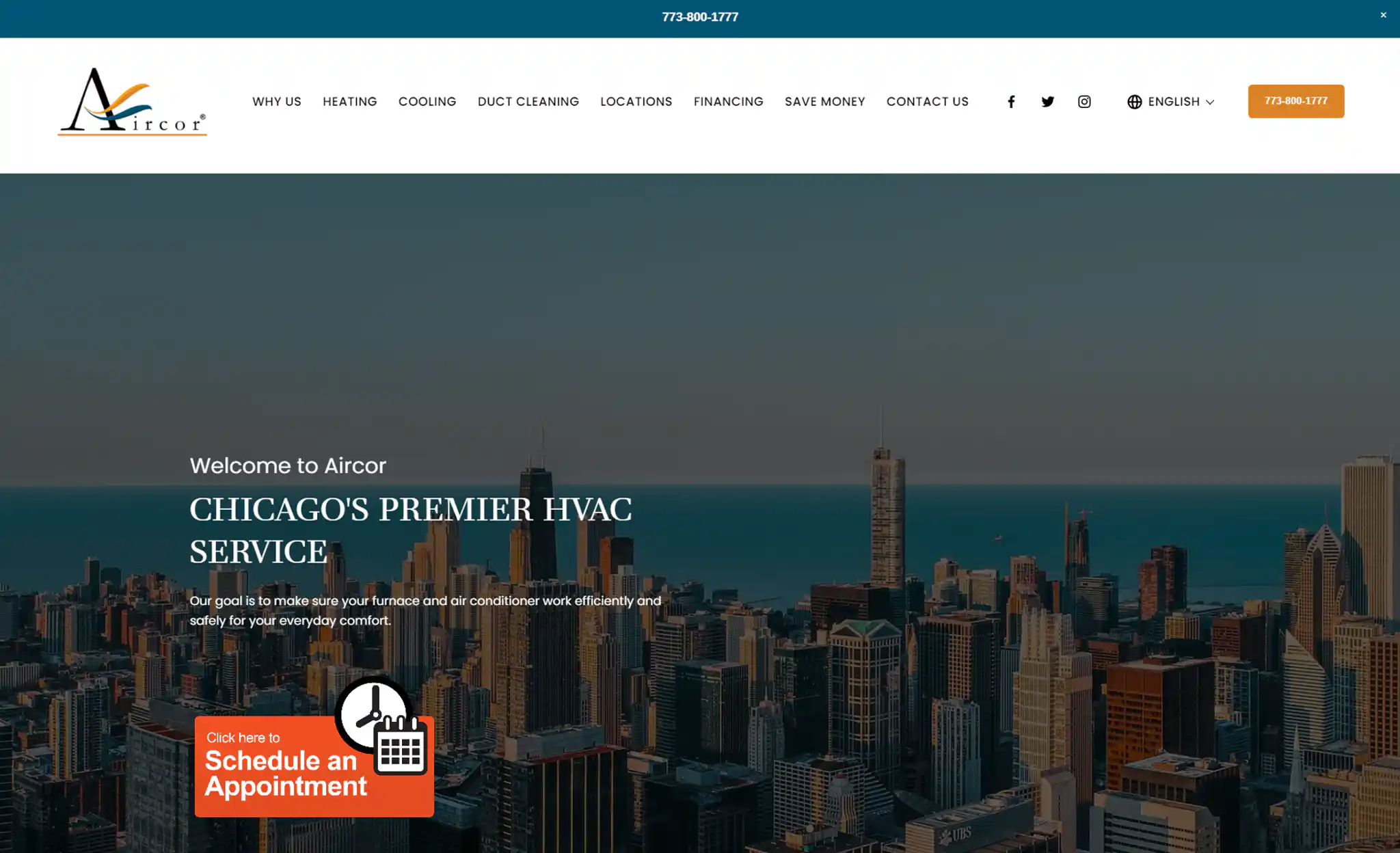Expand the English language dropdown
1400x853 pixels.
[x=1173, y=102]
